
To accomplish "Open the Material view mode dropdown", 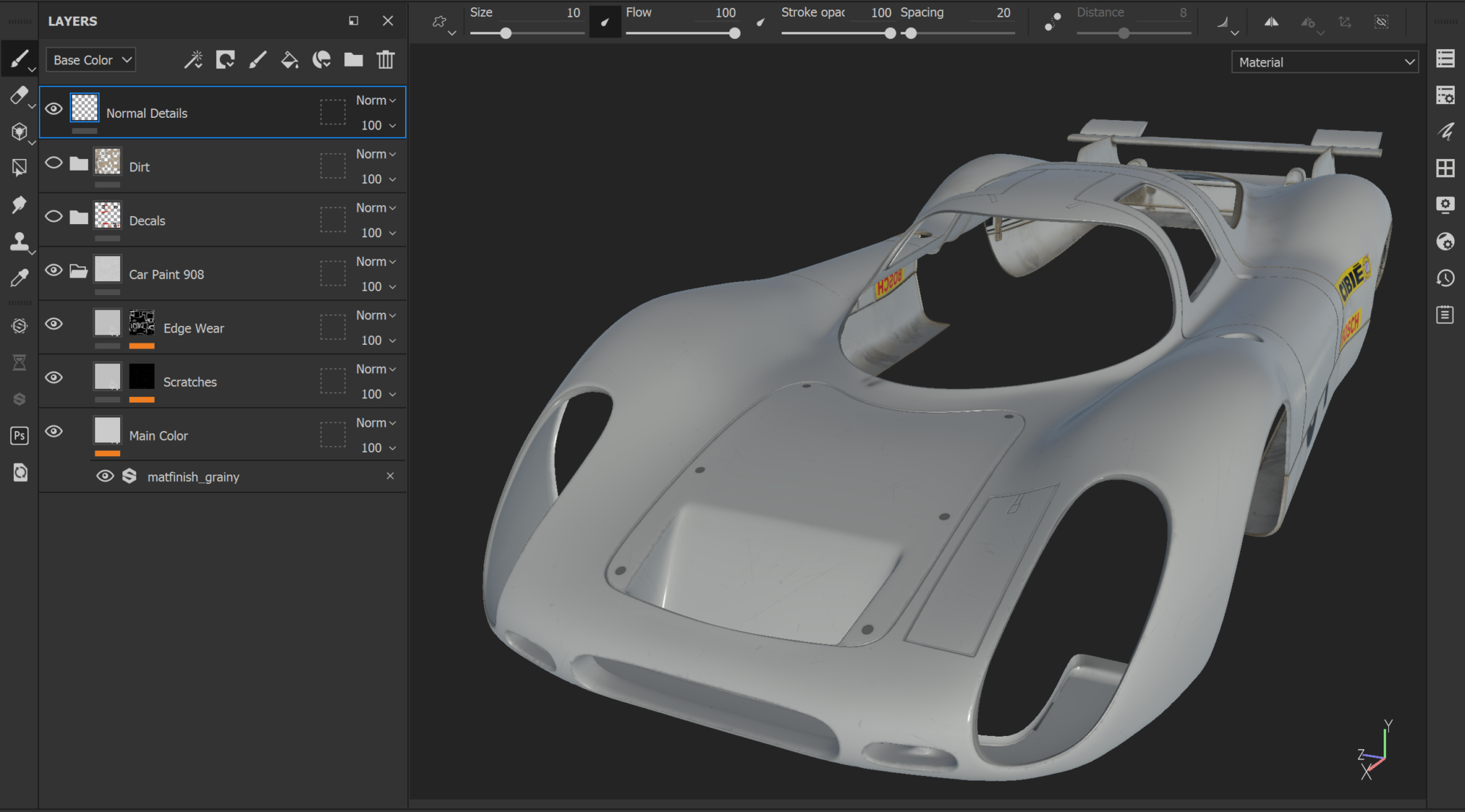I will pyautogui.click(x=1324, y=62).
